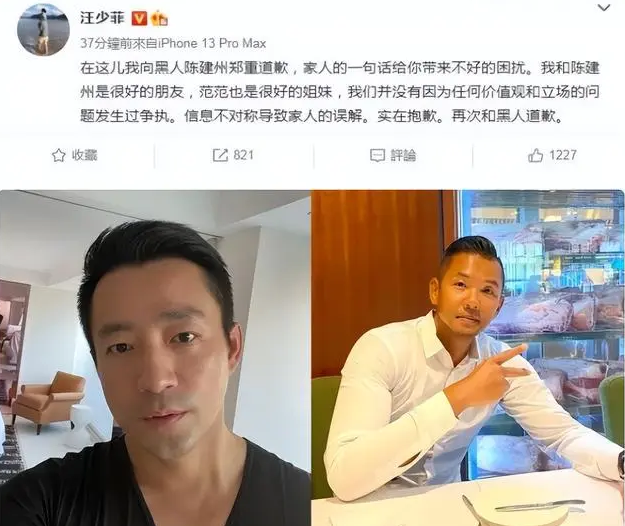Open the 821 reposts count
Viewport: 625px width, 526px height.
click(x=244, y=155)
